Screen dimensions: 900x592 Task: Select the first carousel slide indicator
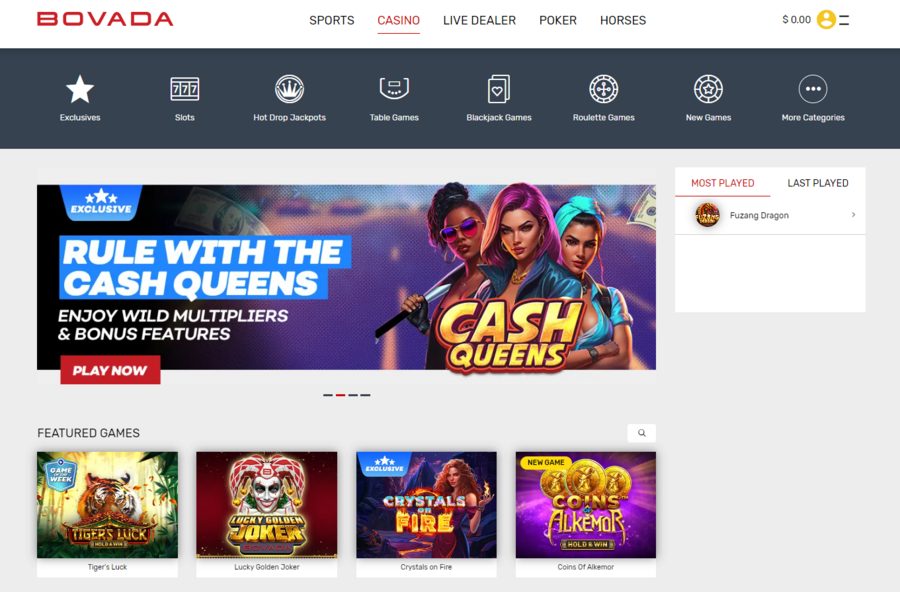pyautogui.click(x=328, y=395)
